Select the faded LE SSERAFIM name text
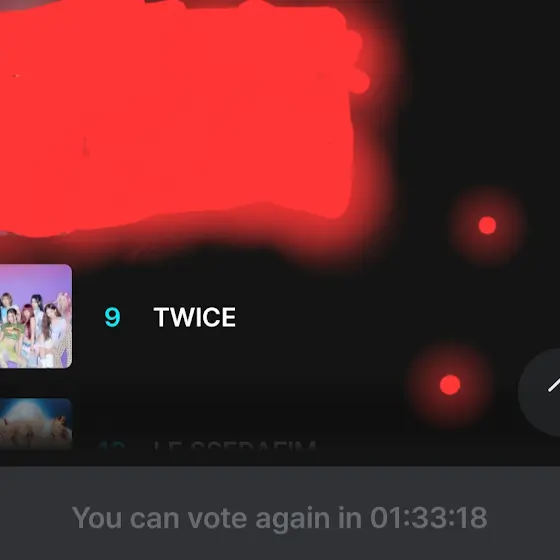Screen dimensions: 560x560 coord(235,446)
